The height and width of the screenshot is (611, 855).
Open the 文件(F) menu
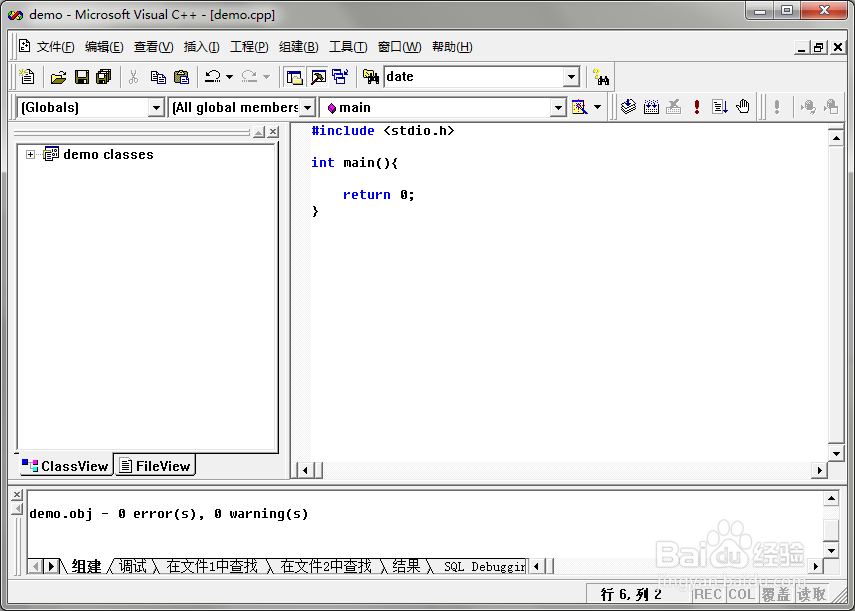[55, 47]
